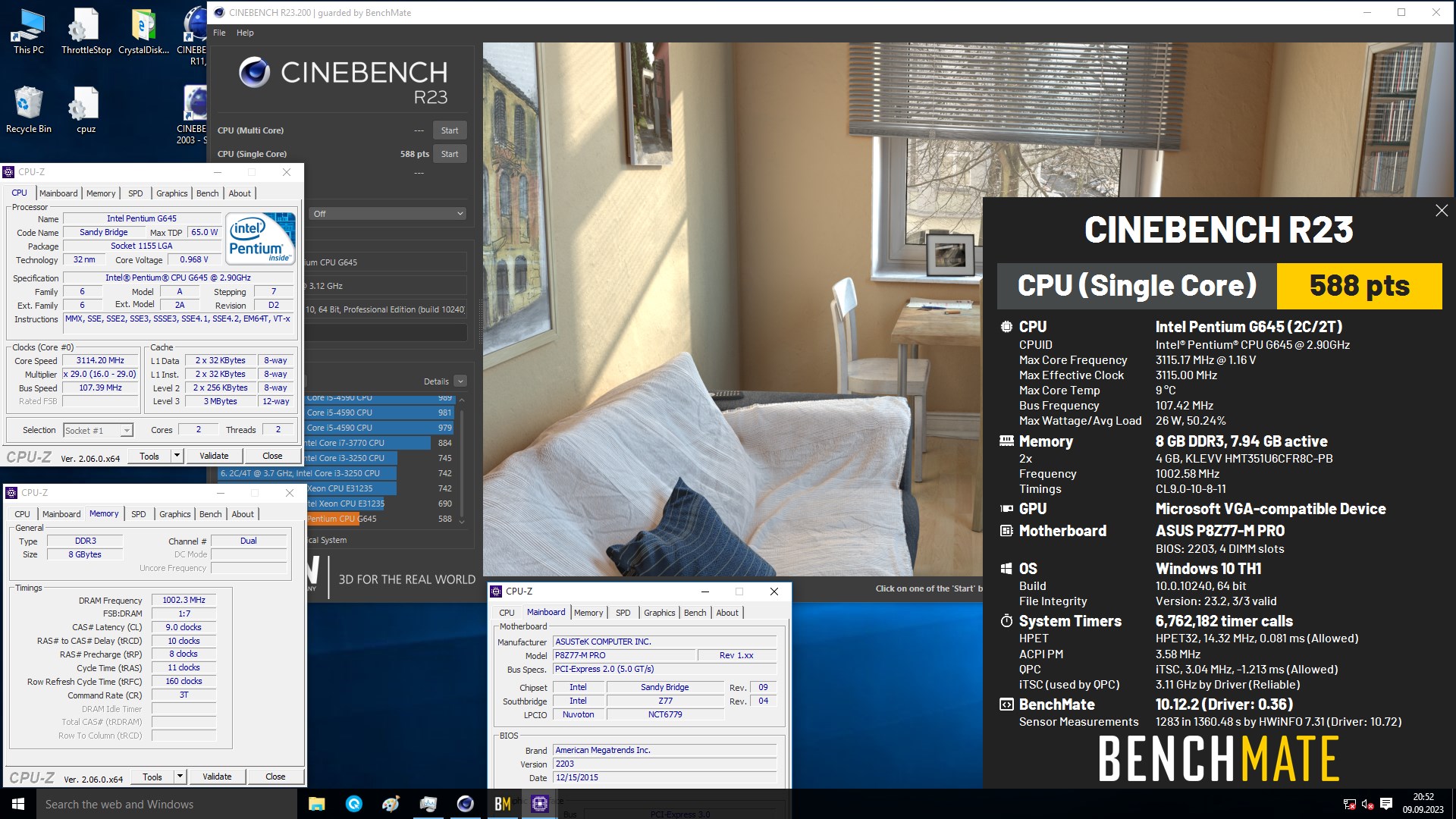Open network status tray icon
Screen dimensions: 1456x819
(1349, 804)
